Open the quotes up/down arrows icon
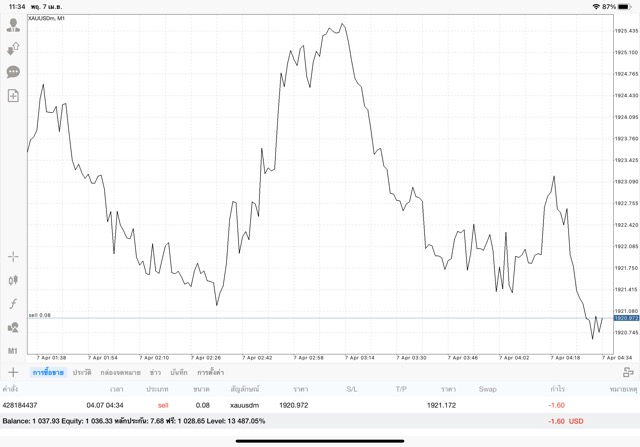640x447 pixels. (13, 48)
